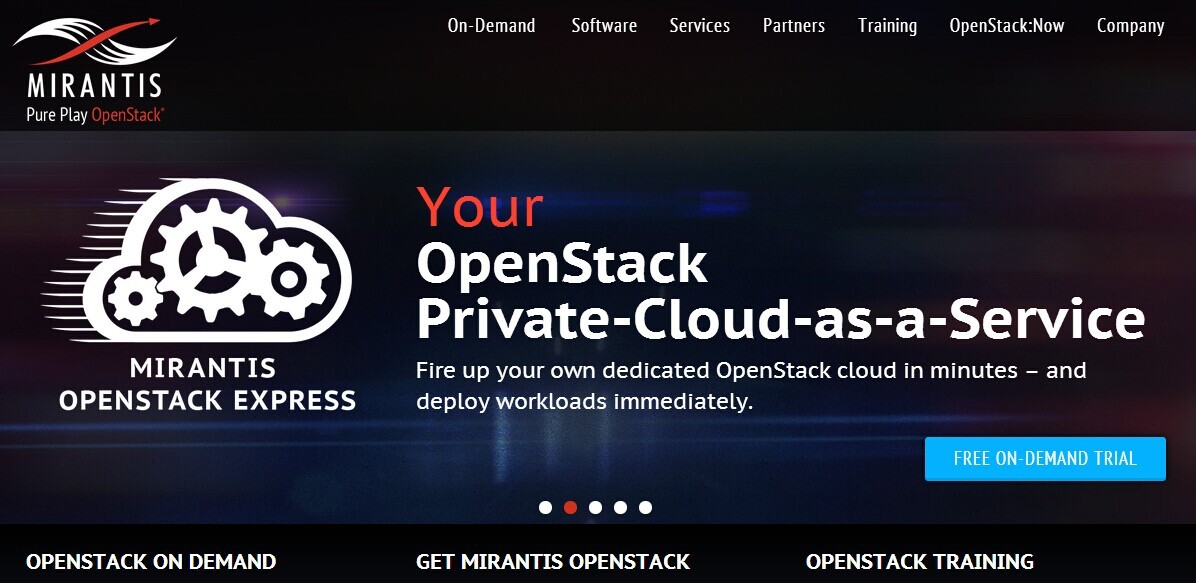Open the Get Mirantis OpenStack heading link
The width and height of the screenshot is (1196, 583).
(553, 562)
